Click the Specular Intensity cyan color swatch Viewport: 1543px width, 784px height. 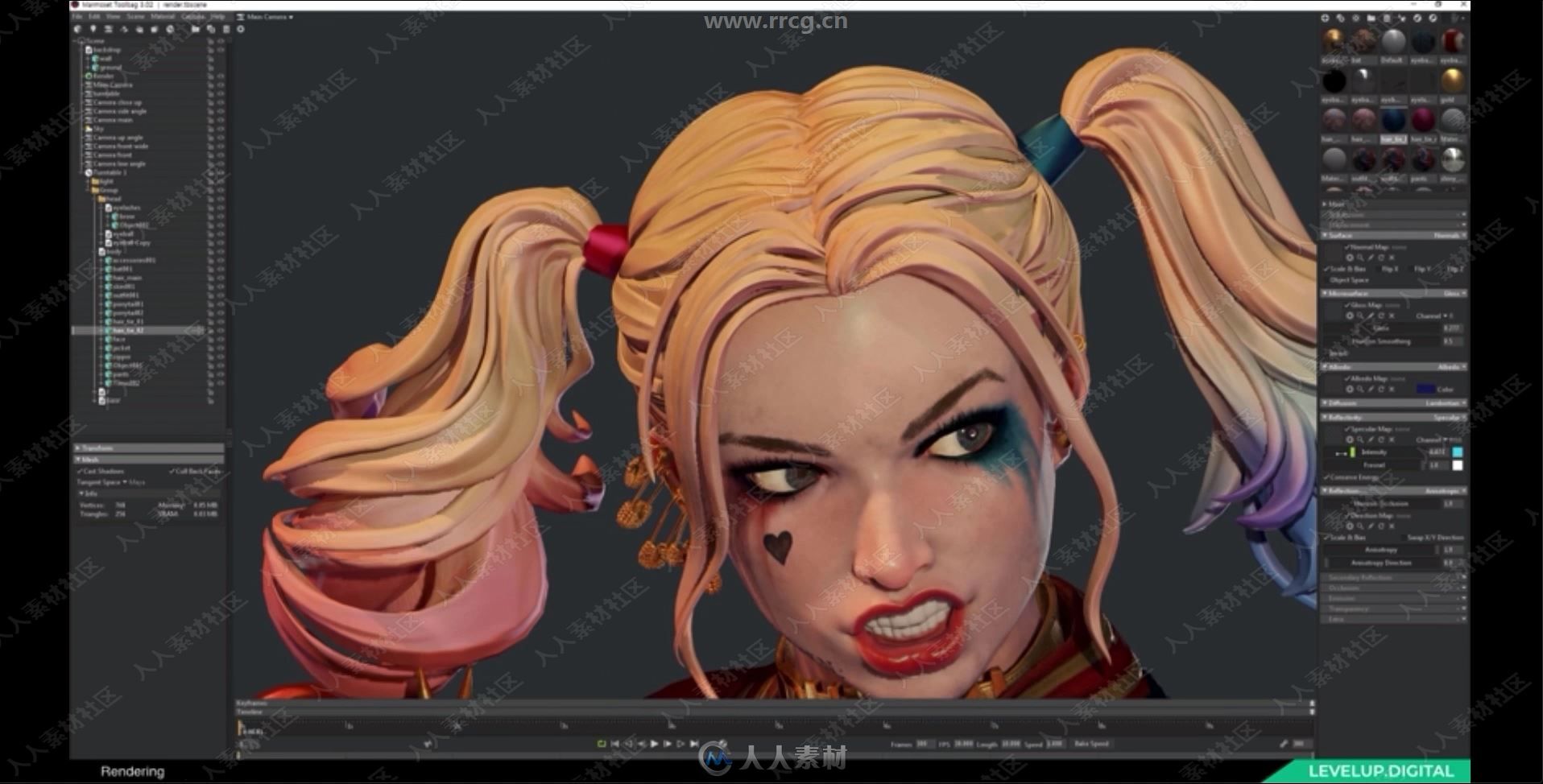[x=1458, y=452]
